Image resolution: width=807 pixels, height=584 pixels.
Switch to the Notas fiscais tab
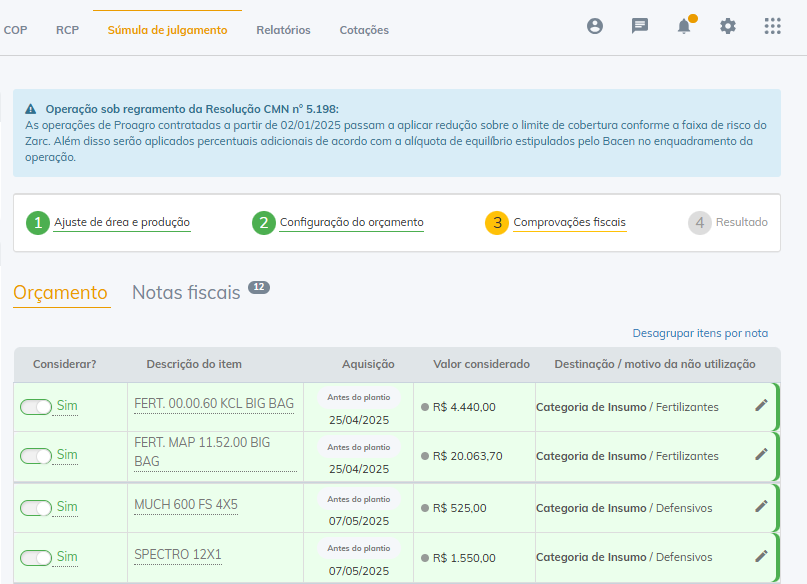[187, 293]
